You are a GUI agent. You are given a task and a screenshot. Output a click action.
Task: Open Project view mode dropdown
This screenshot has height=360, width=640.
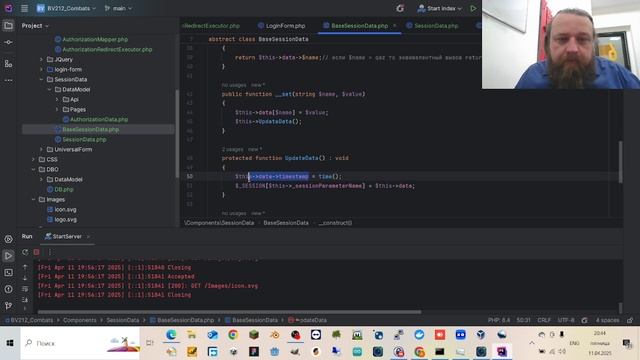coord(35,26)
